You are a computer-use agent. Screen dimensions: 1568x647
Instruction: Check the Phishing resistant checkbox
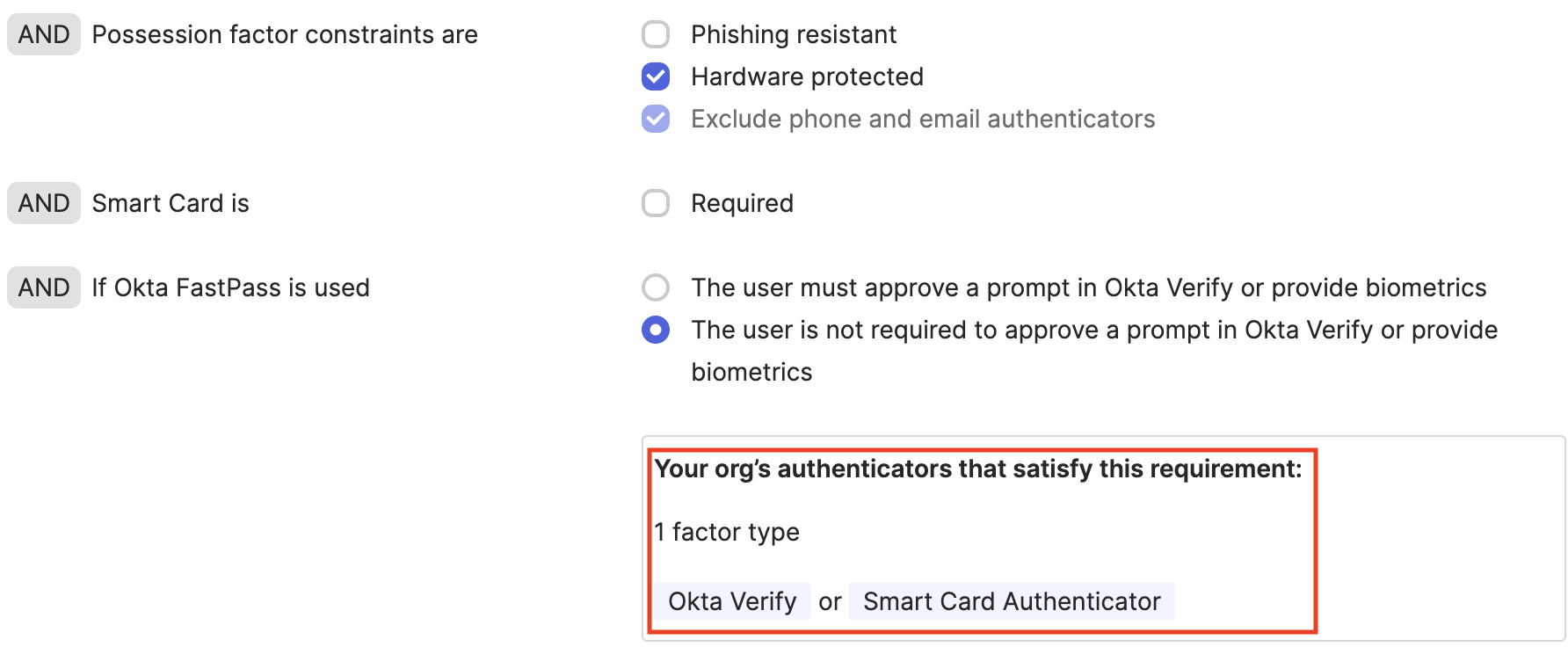(x=656, y=34)
